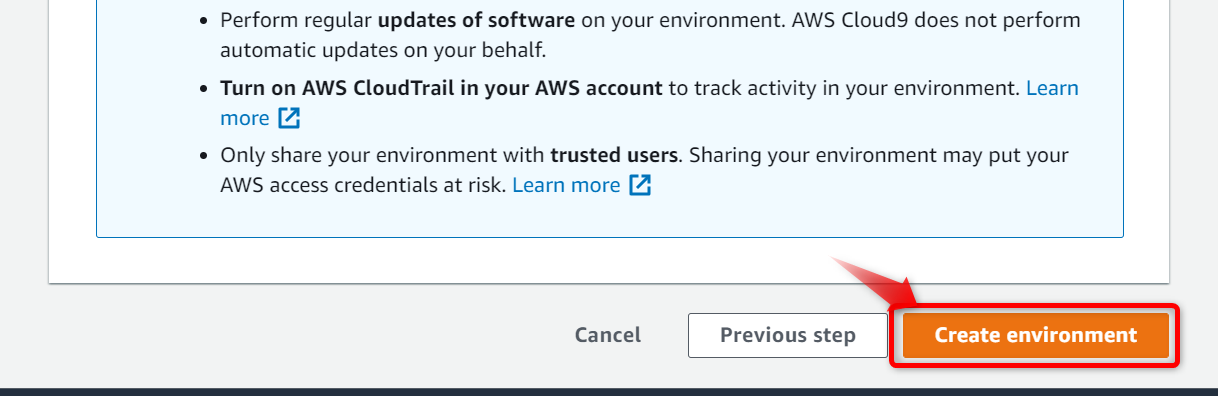Image resolution: width=1218 pixels, height=396 pixels.
Task: Click the orange Create environment button
Action: click(x=1035, y=335)
